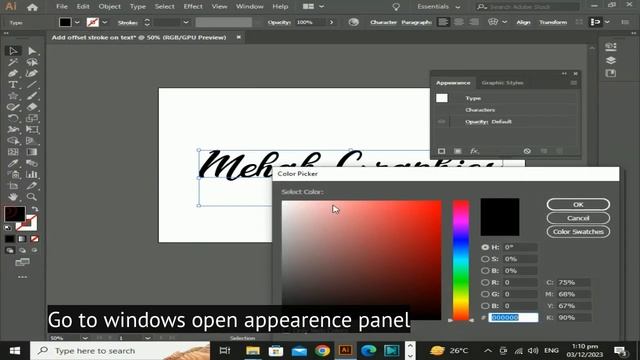The height and width of the screenshot is (360, 640).
Task: Select the Pen tool
Action: pos(13,73)
